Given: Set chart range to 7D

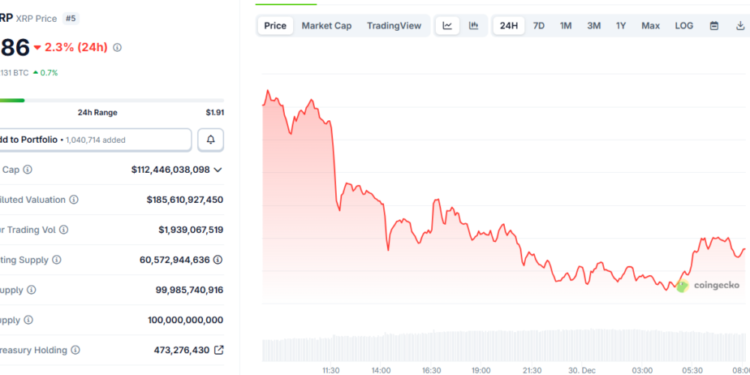Looking at the screenshot, I should (x=539, y=26).
